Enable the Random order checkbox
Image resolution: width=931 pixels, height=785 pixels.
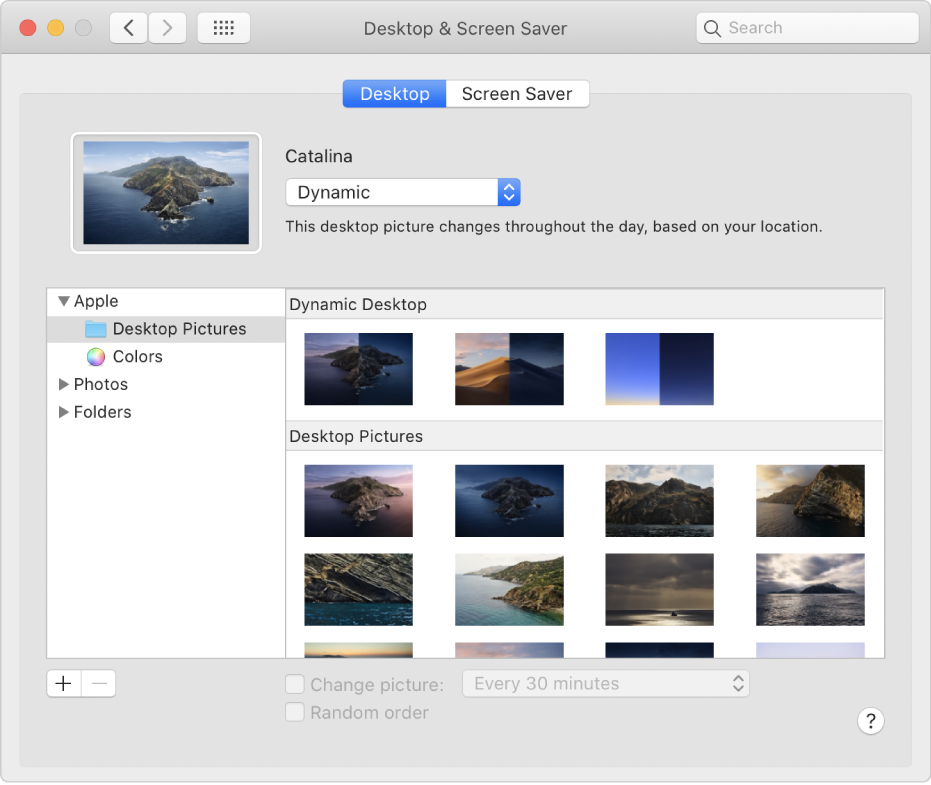(295, 712)
